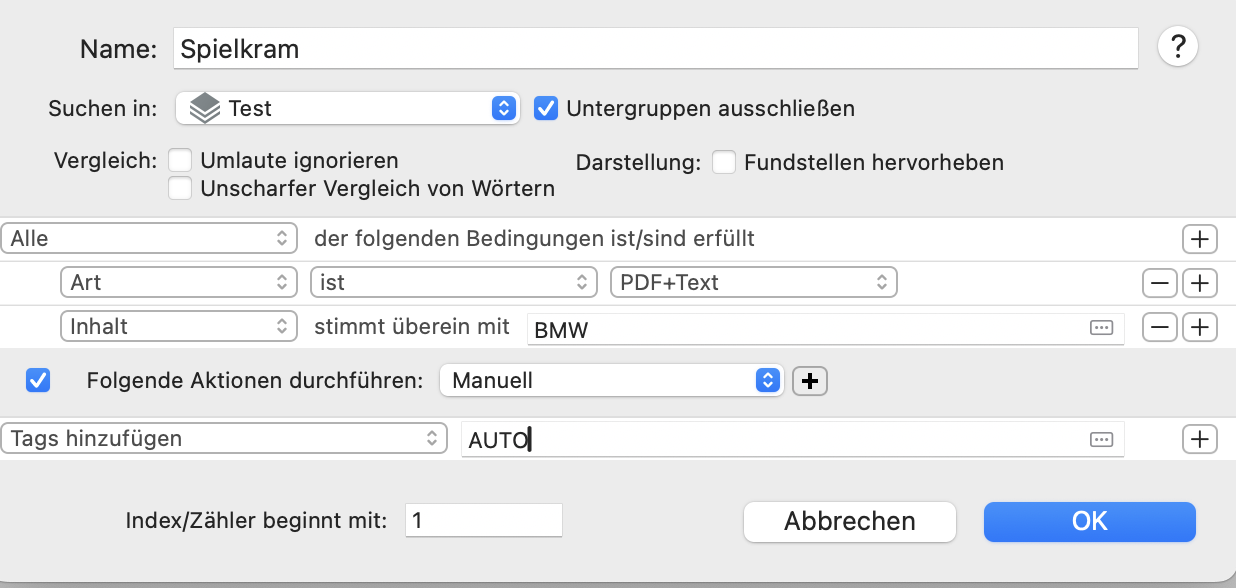Open the PDF+Text type dropdown
The height and width of the screenshot is (588, 1236).
pos(753,283)
